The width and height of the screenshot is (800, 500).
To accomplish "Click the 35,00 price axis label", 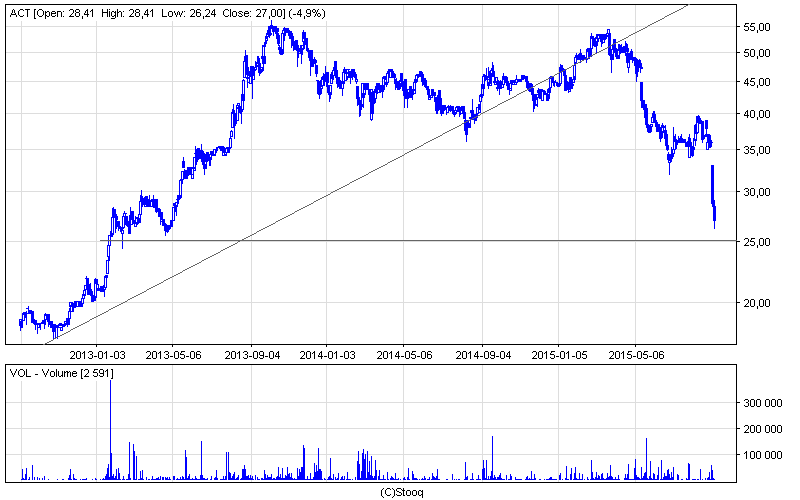I will (x=757, y=151).
